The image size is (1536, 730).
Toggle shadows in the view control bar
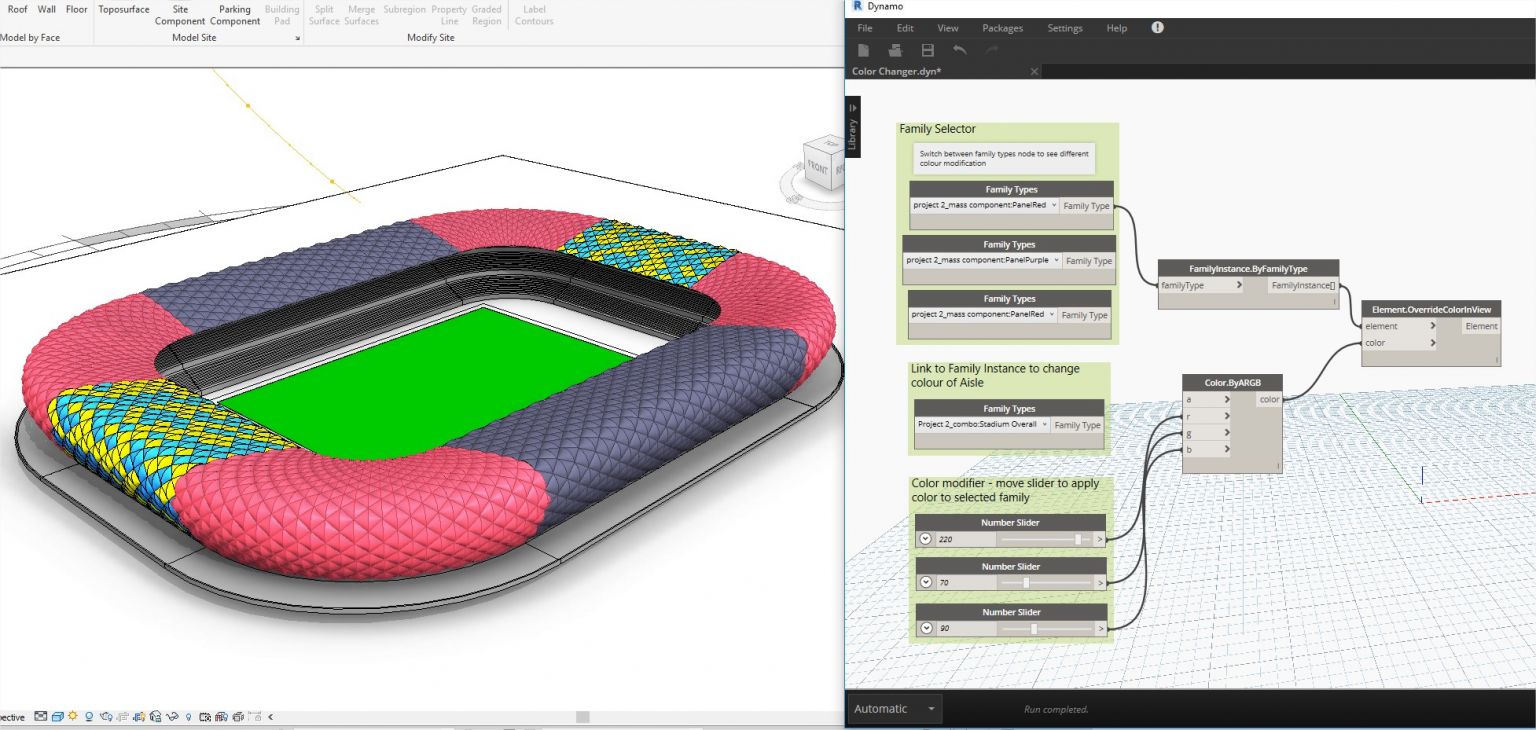point(89,716)
